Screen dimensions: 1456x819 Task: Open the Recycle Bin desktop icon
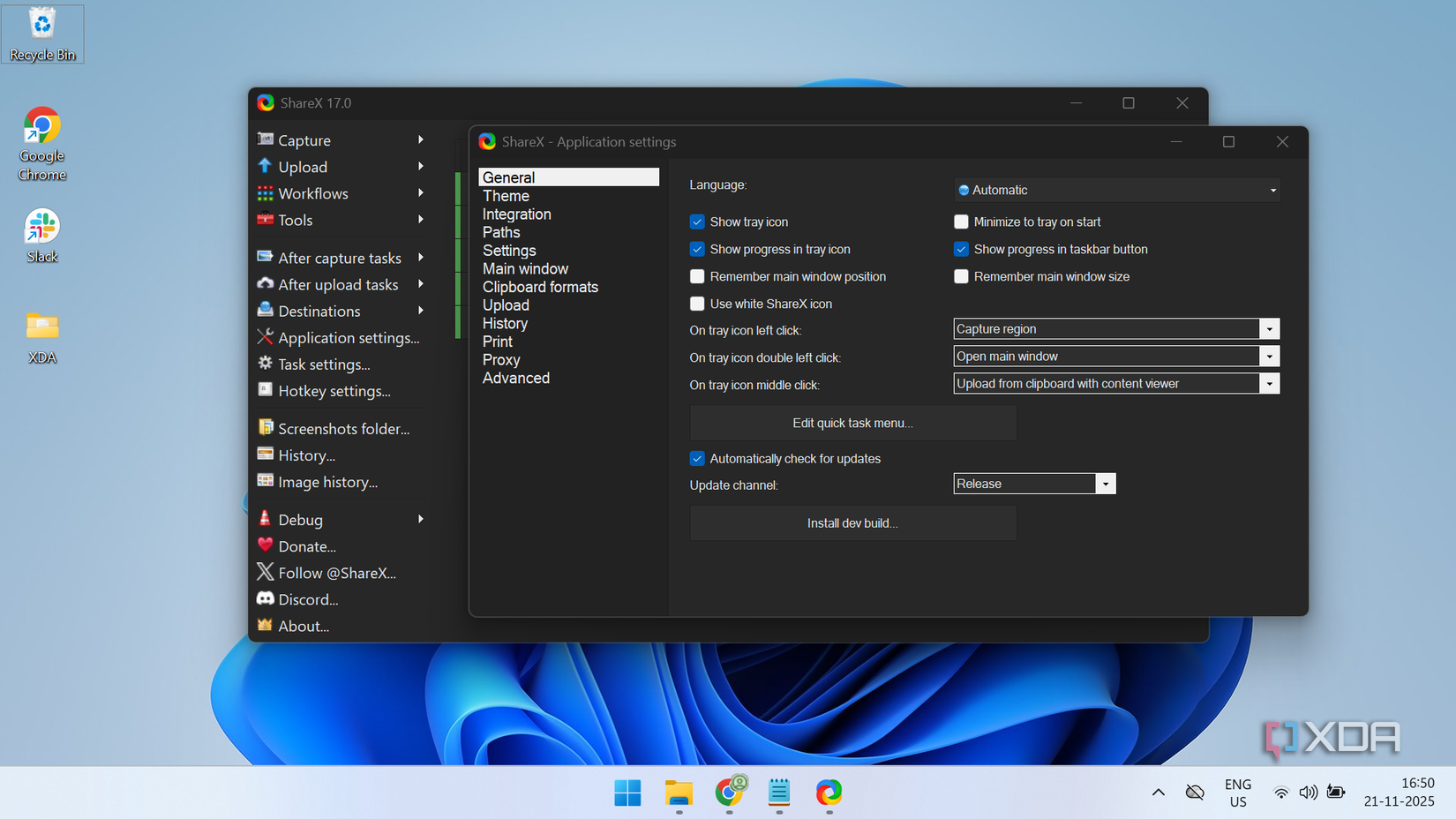pos(41,34)
